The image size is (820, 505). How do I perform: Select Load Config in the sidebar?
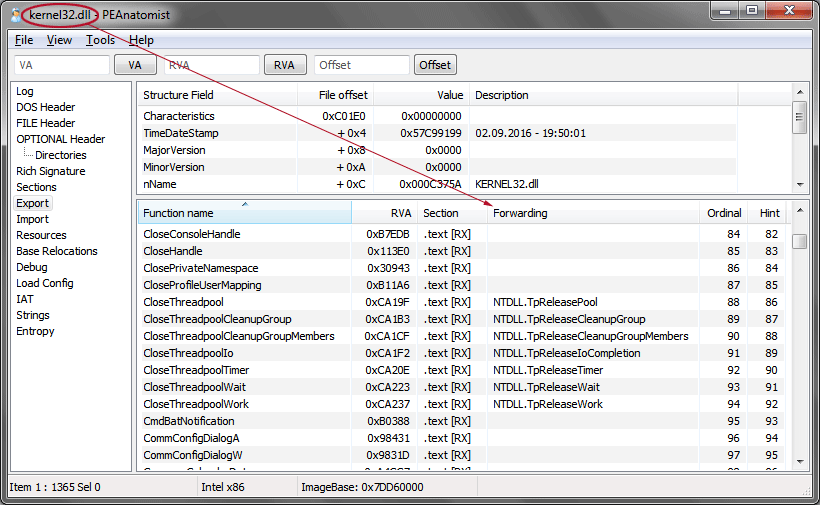[44, 283]
